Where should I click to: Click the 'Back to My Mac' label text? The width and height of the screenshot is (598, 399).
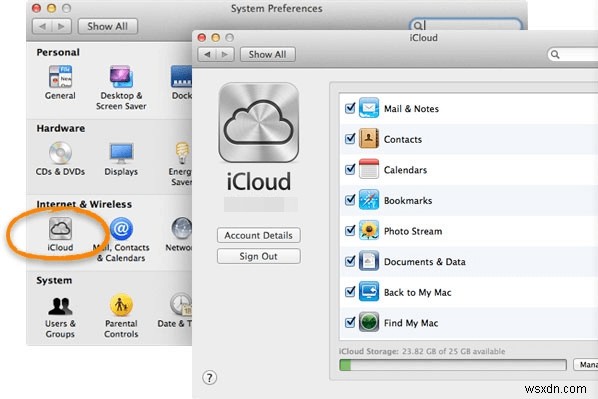pyautogui.click(x=417, y=293)
